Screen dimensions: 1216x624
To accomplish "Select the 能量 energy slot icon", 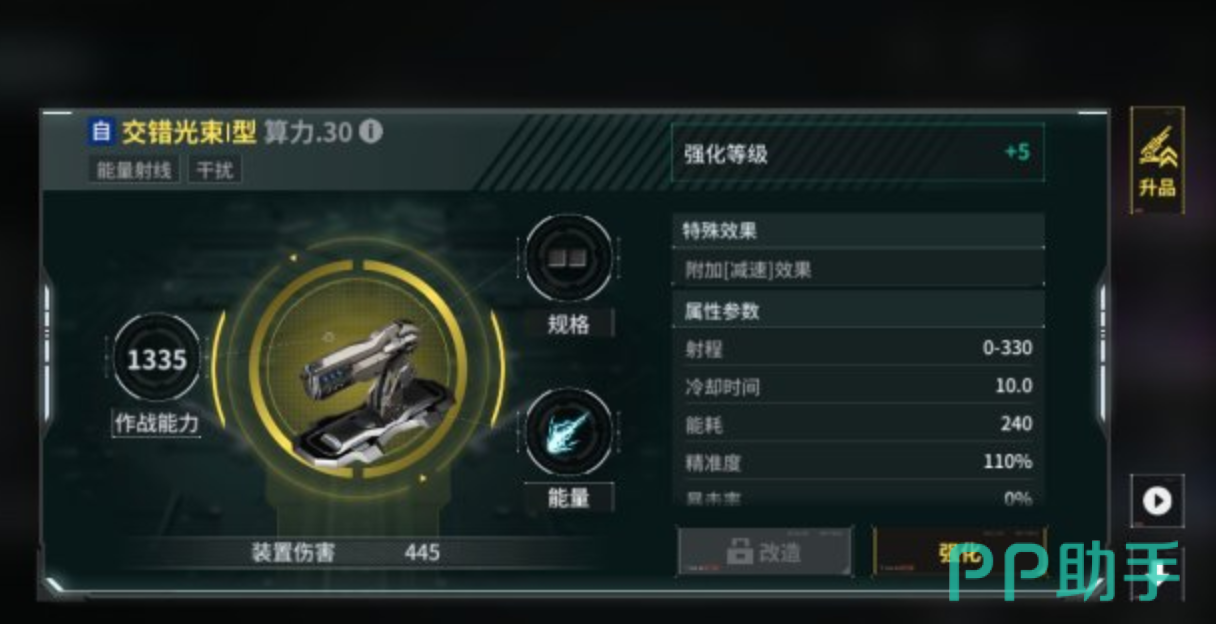I will pyautogui.click(x=569, y=432).
